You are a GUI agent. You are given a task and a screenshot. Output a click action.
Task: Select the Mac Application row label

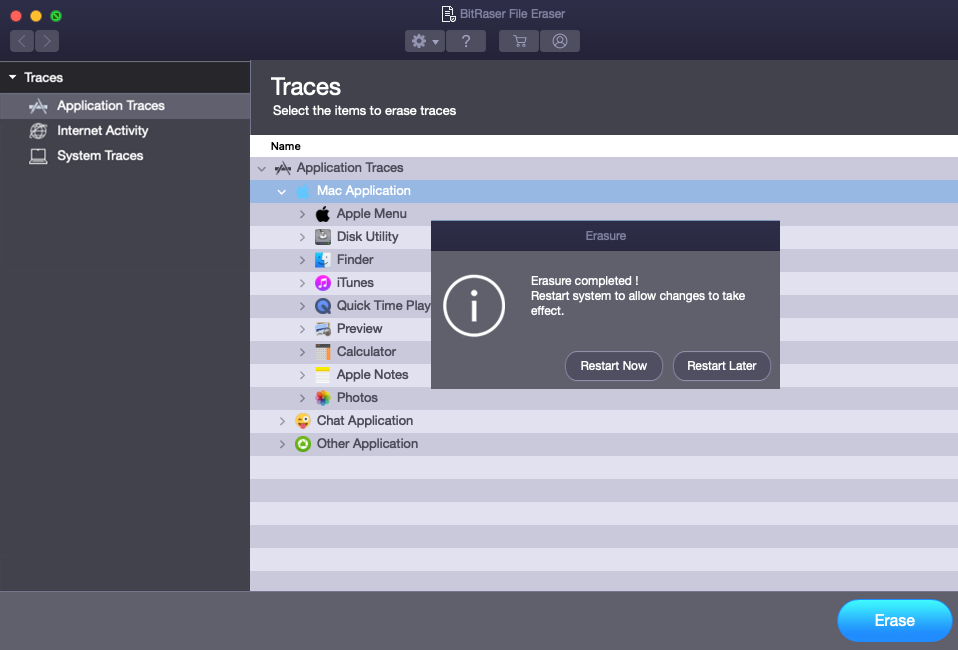(364, 191)
